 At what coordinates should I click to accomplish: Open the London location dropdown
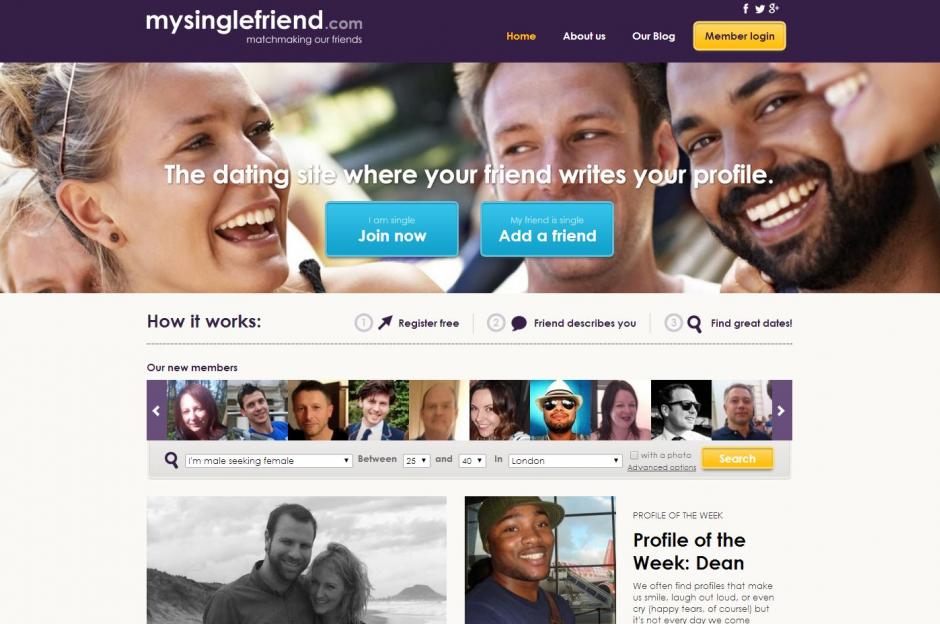point(565,460)
